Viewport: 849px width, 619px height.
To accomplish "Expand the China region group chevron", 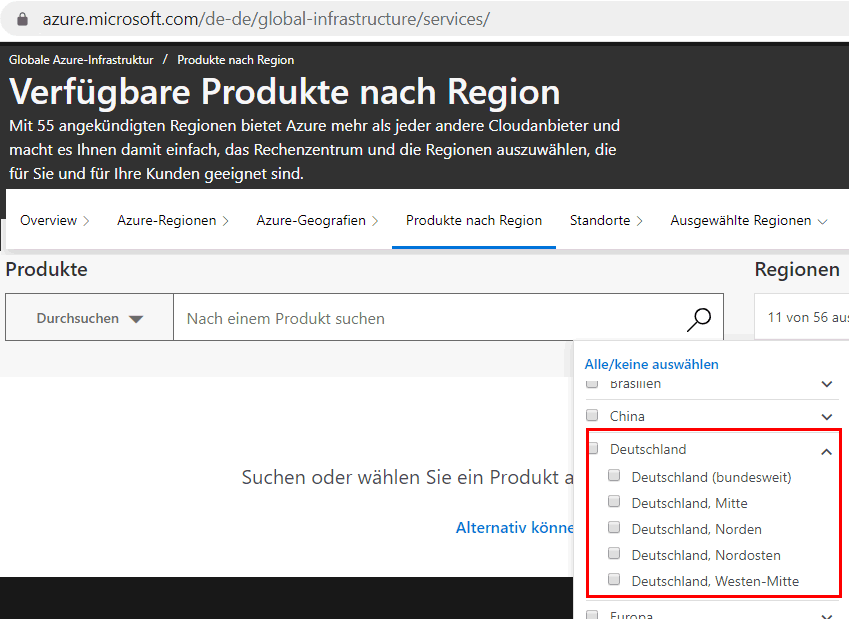I will click(826, 417).
